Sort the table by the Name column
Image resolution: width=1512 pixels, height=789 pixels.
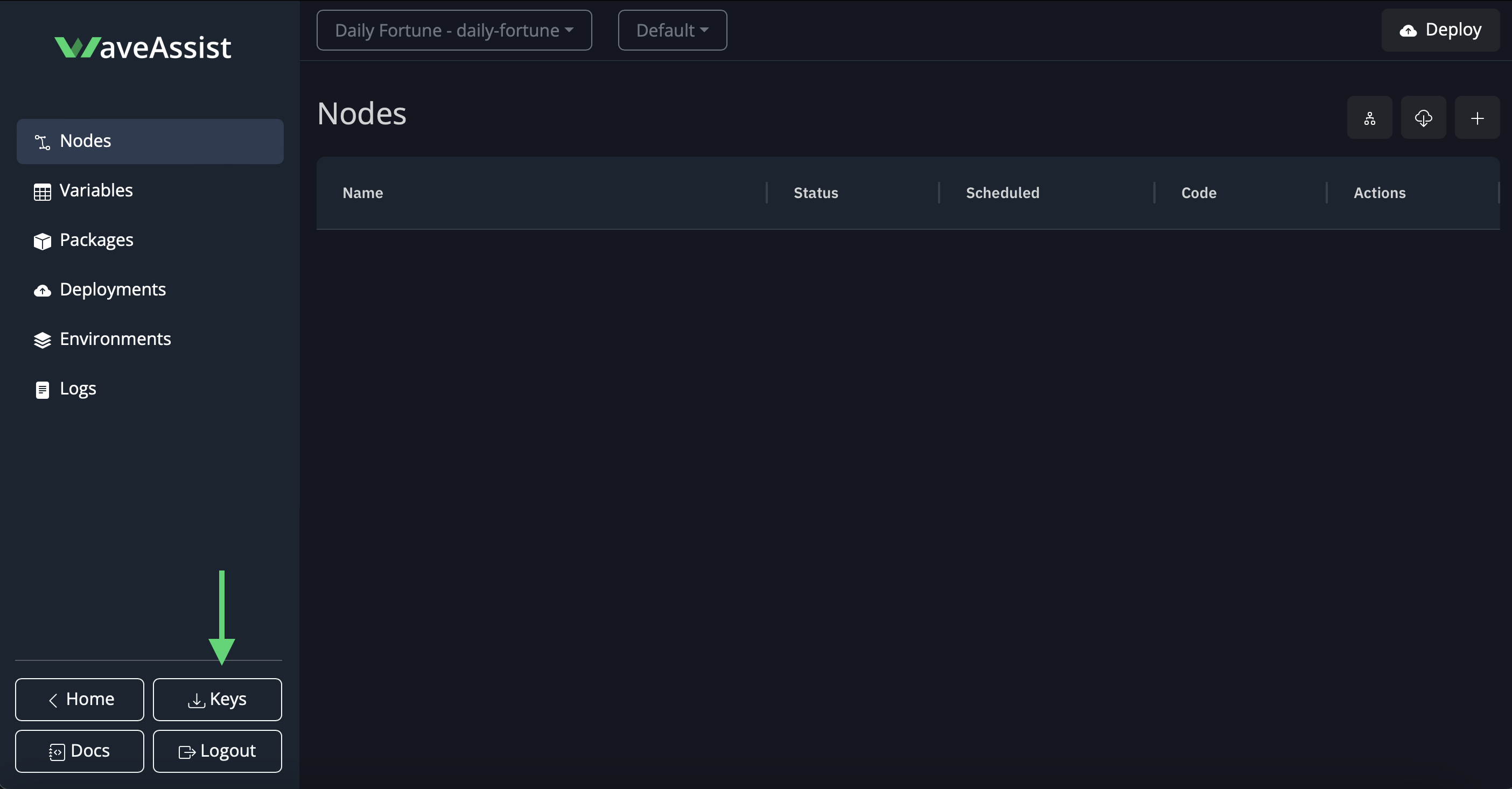click(362, 193)
